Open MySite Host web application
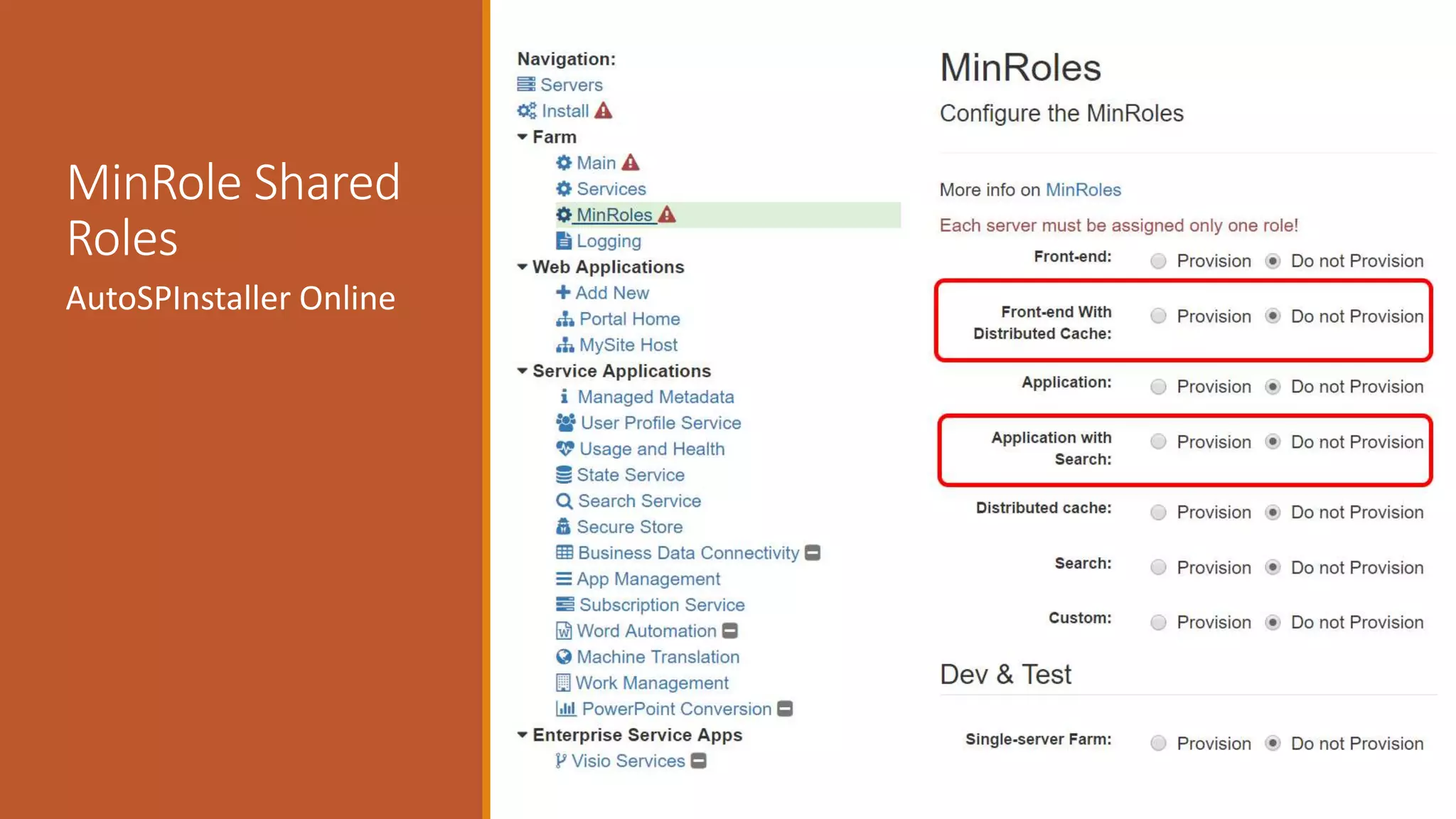This screenshot has width=1456, height=819. point(628,345)
